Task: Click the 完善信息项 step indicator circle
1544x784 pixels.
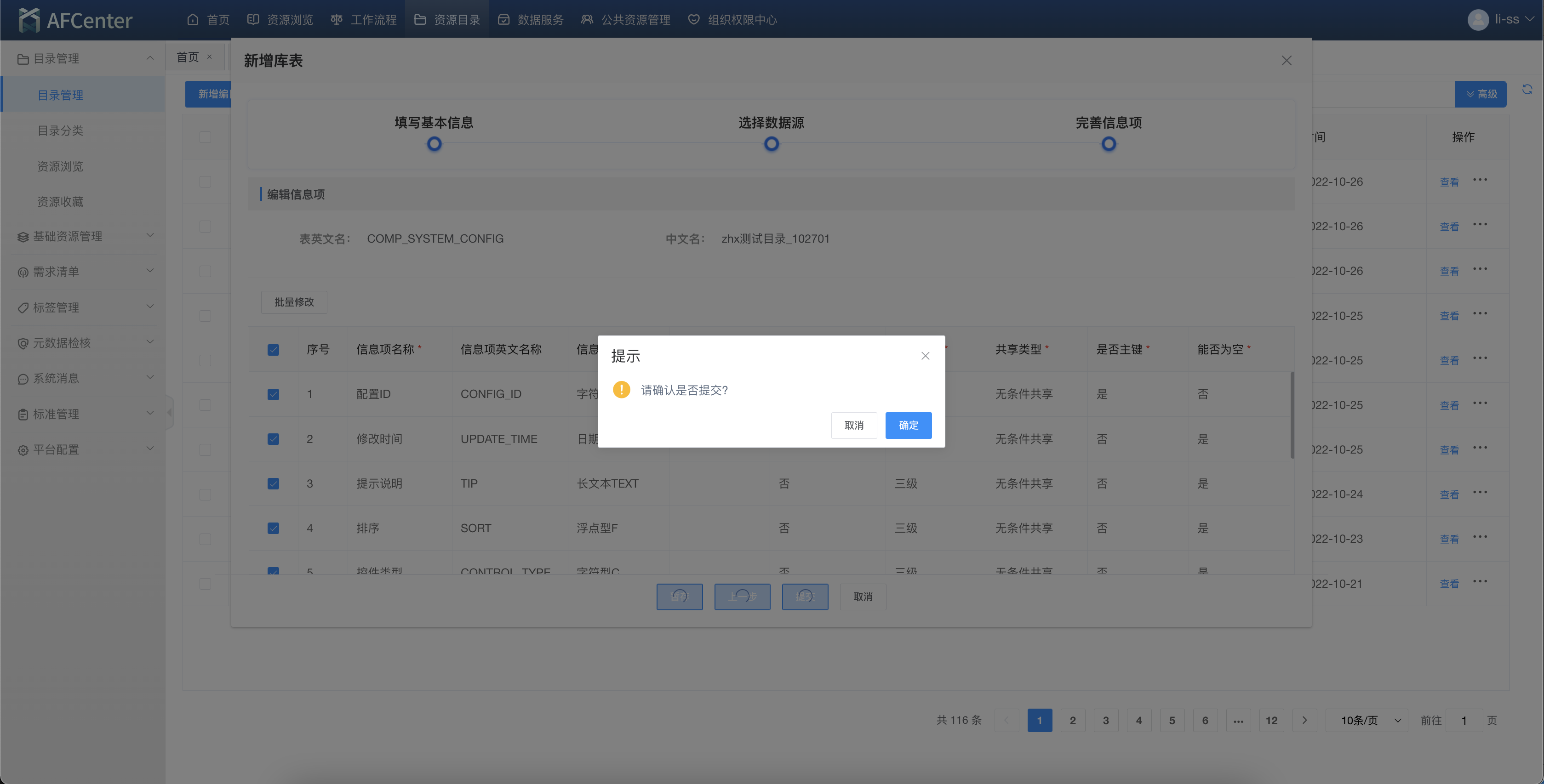Action: click(x=1108, y=144)
